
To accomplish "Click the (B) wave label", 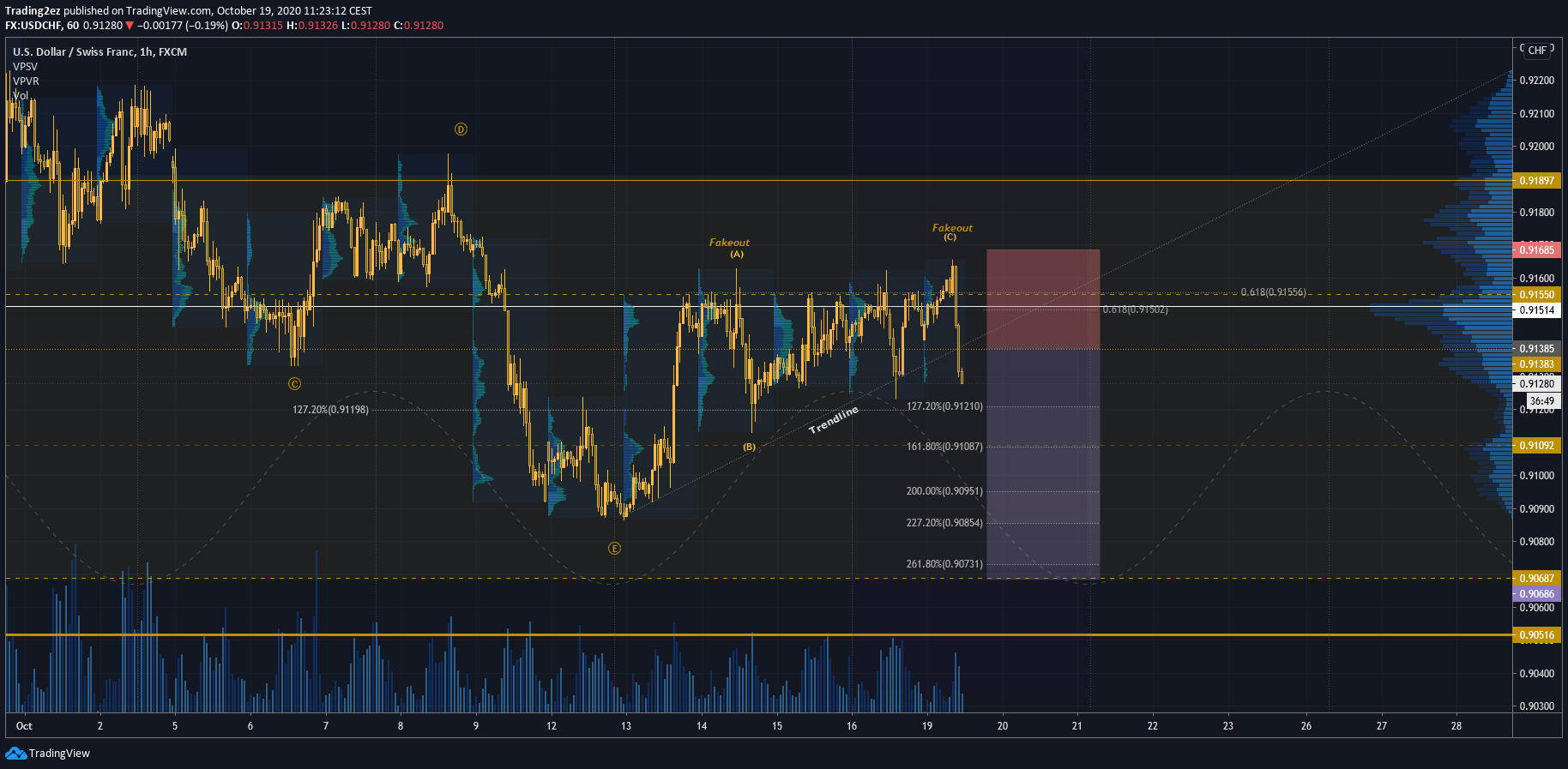I will (749, 448).
